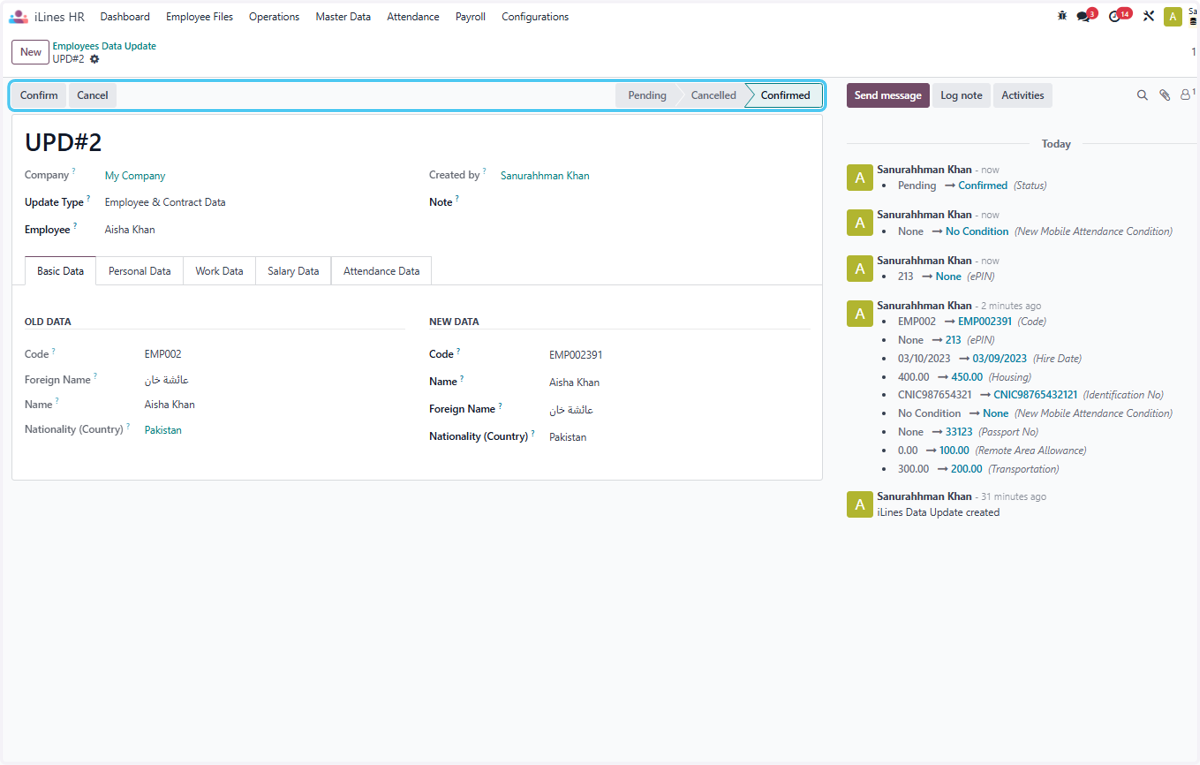The height and width of the screenshot is (765, 1200).
Task: Click avatar of the 213 to None message
Action: (859, 268)
